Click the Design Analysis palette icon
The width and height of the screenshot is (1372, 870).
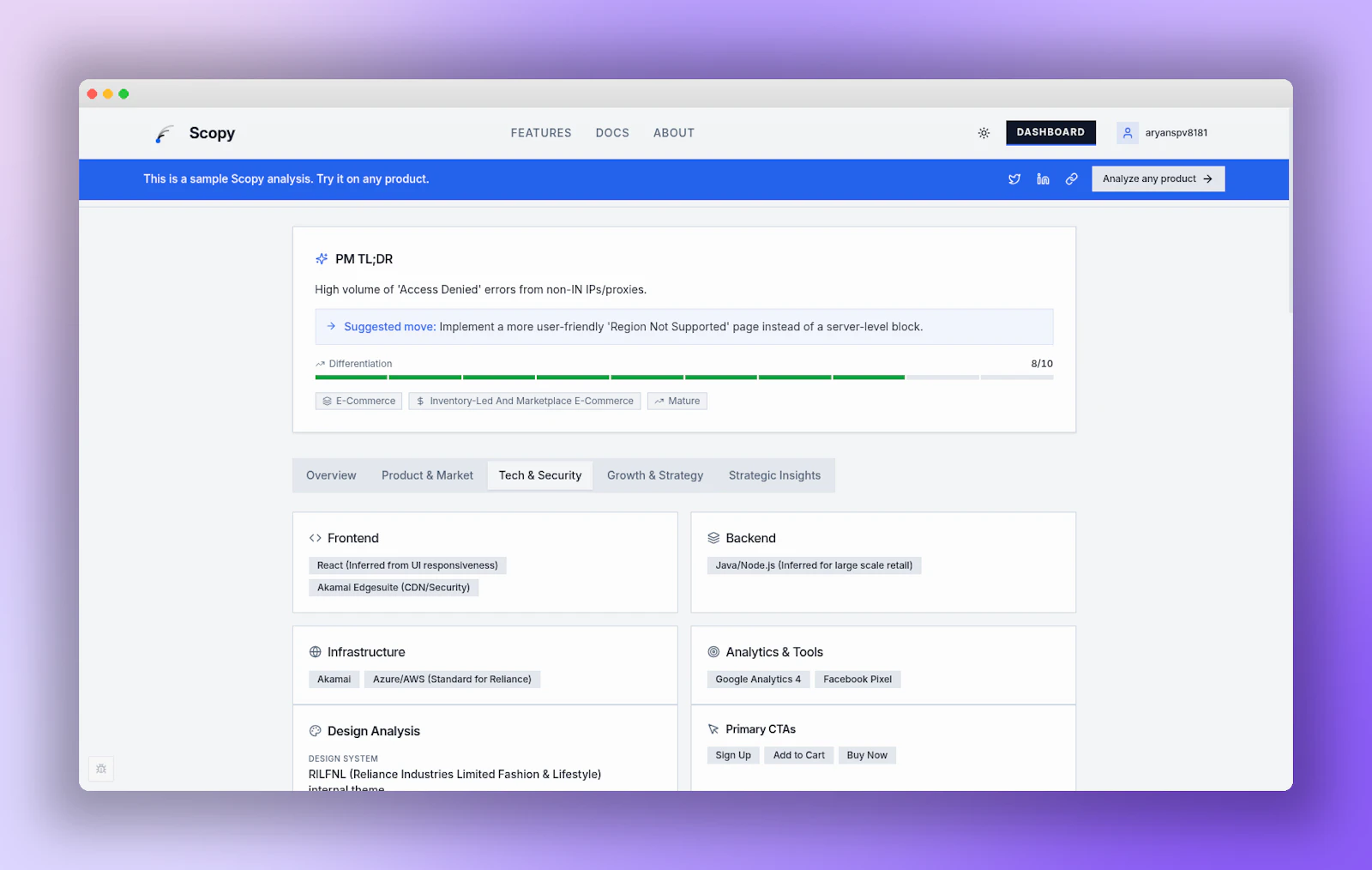[x=316, y=731]
